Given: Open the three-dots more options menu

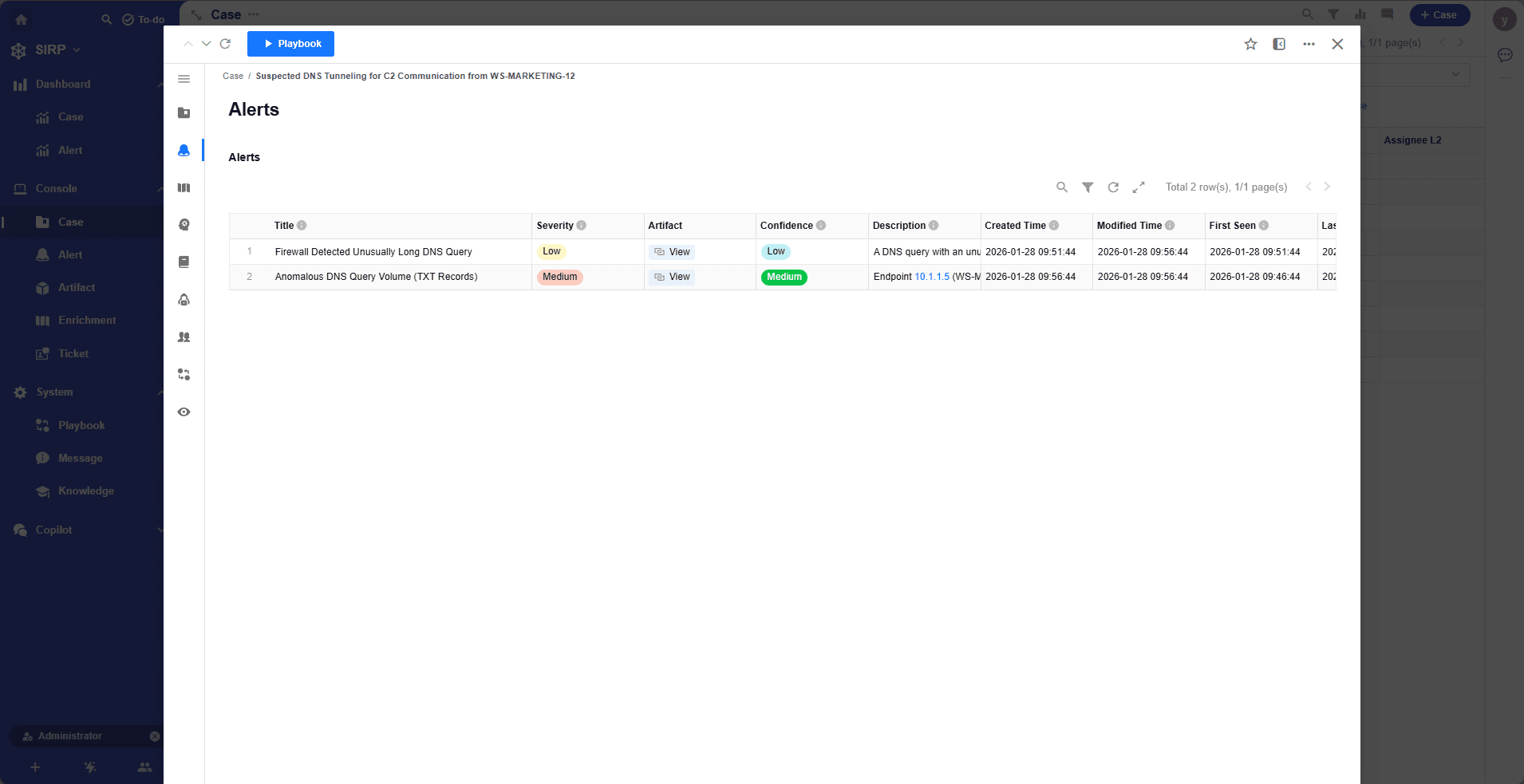Looking at the screenshot, I should tap(1309, 44).
